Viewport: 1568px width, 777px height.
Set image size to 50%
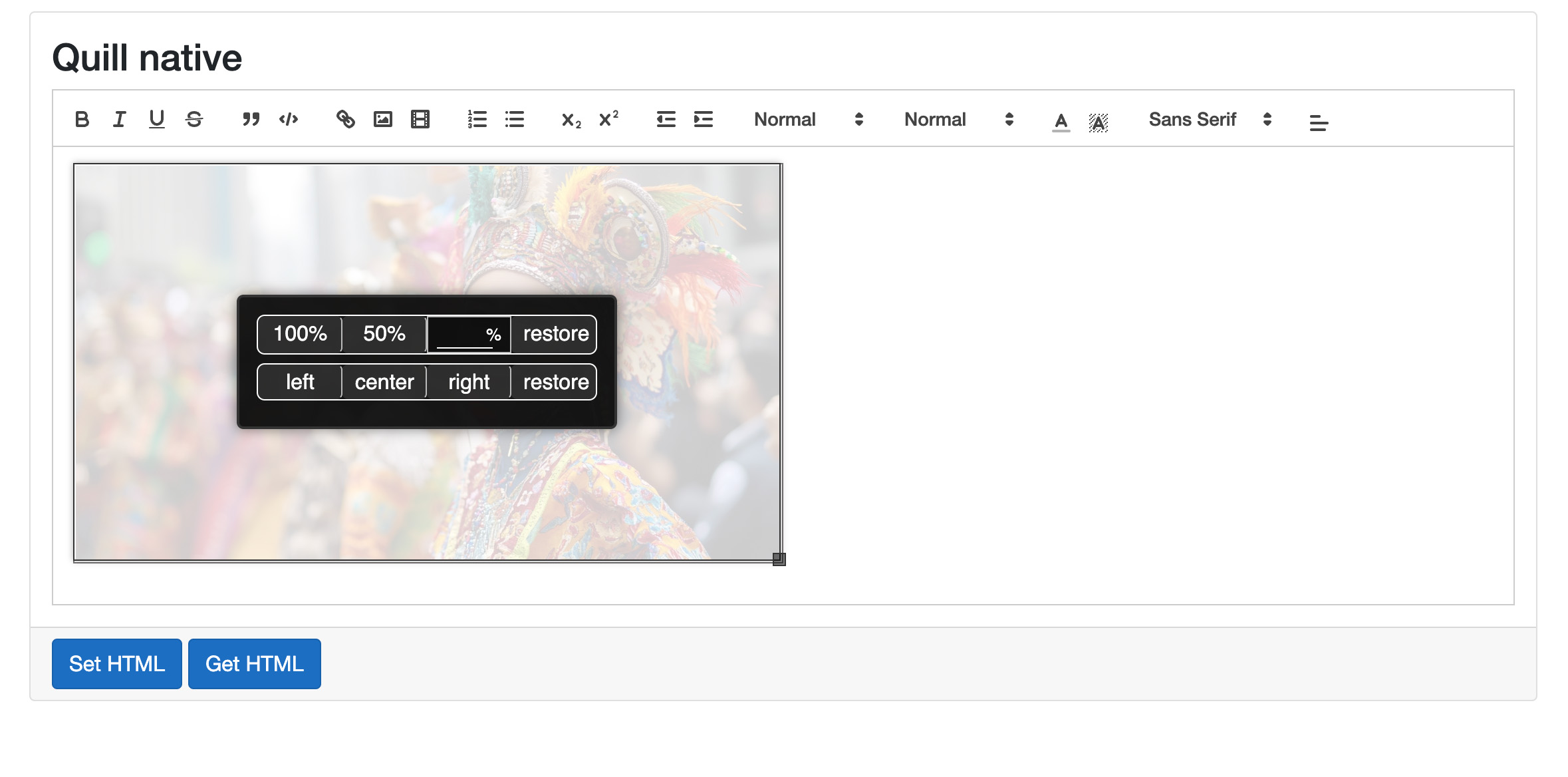pyautogui.click(x=384, y=334)
